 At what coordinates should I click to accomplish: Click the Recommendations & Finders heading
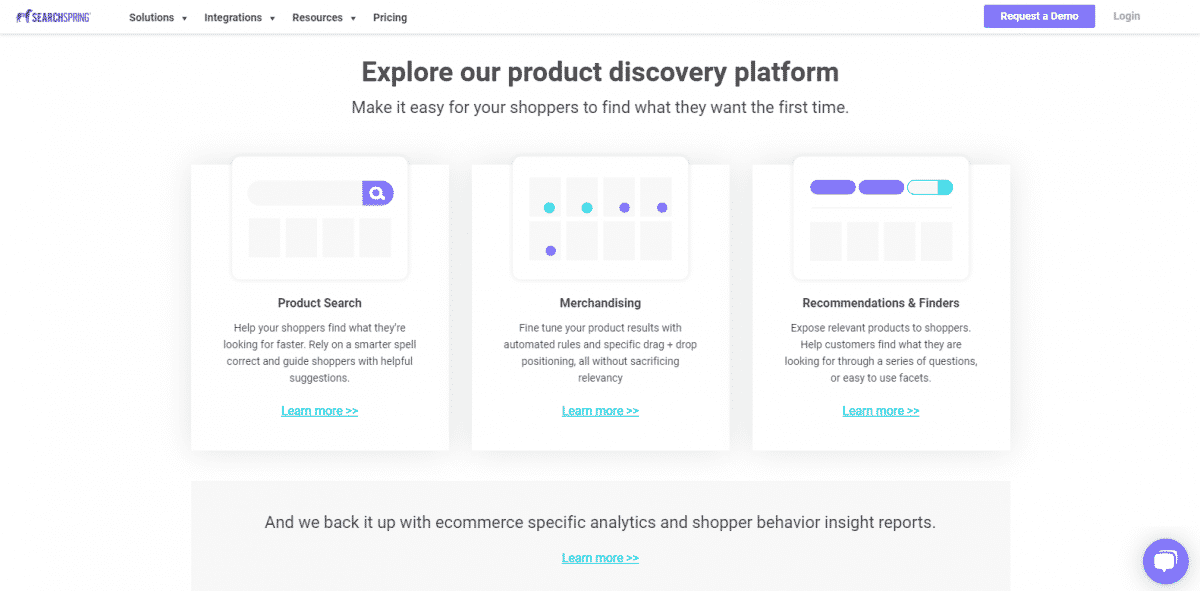coord(881,303)
